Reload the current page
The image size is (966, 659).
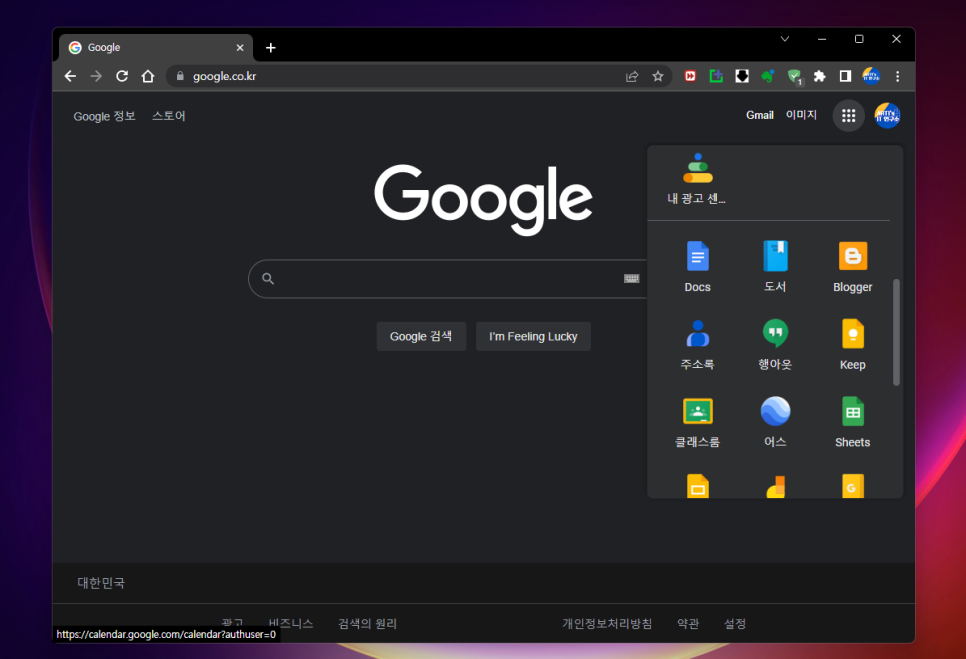point(122,76)
